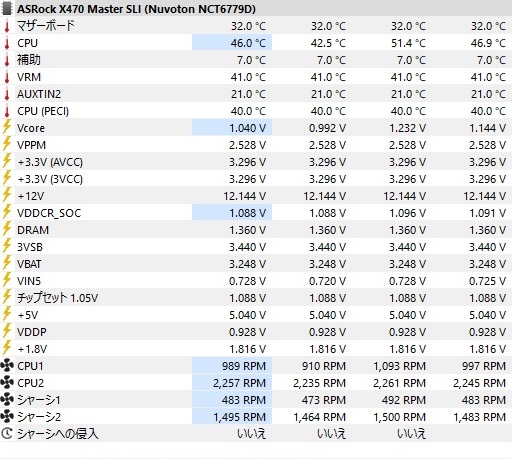
Task: Select the VDDCR_SOC label
Action: tap(49, 213)
